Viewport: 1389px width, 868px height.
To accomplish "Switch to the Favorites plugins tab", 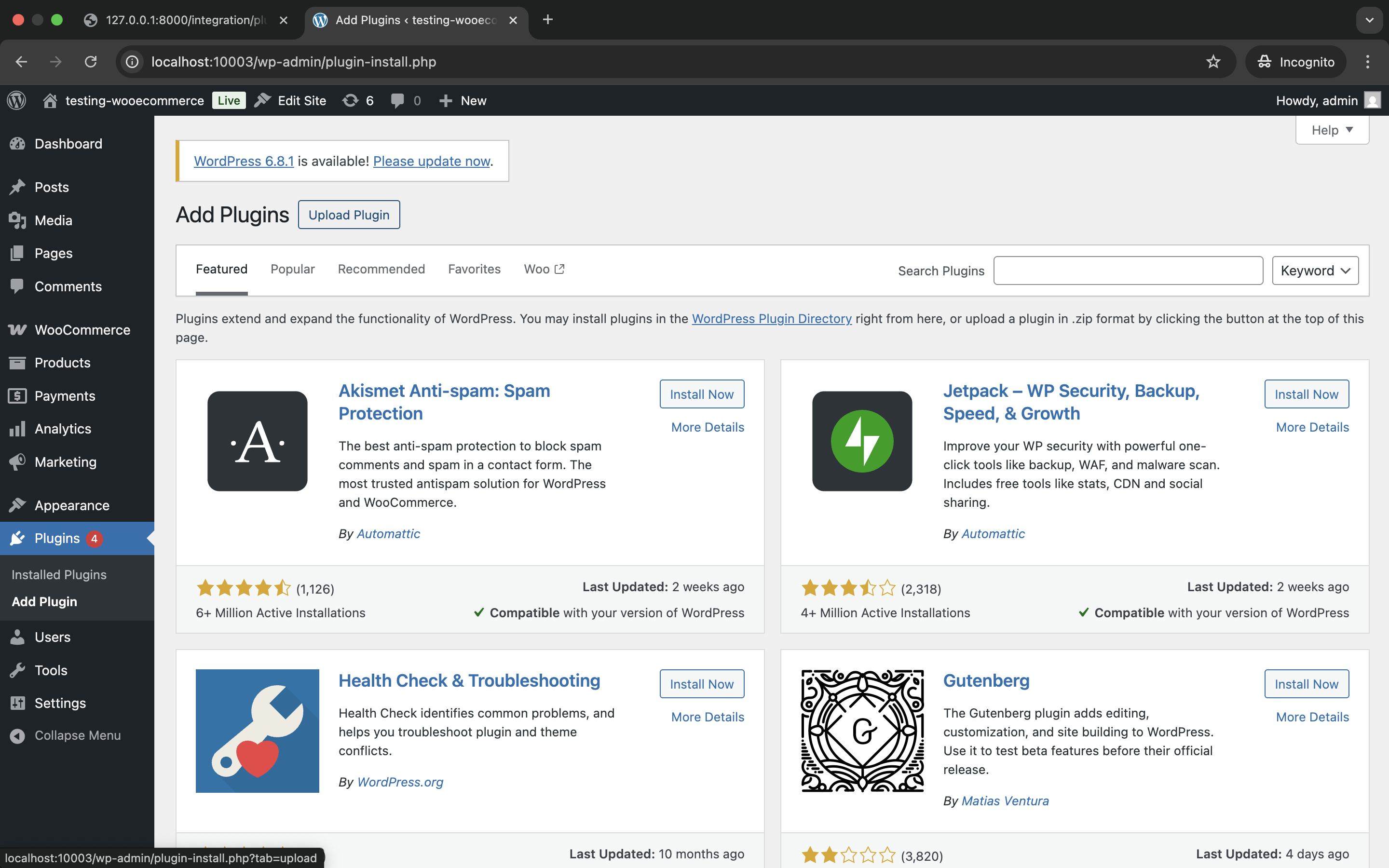I will tap(474, 269).
